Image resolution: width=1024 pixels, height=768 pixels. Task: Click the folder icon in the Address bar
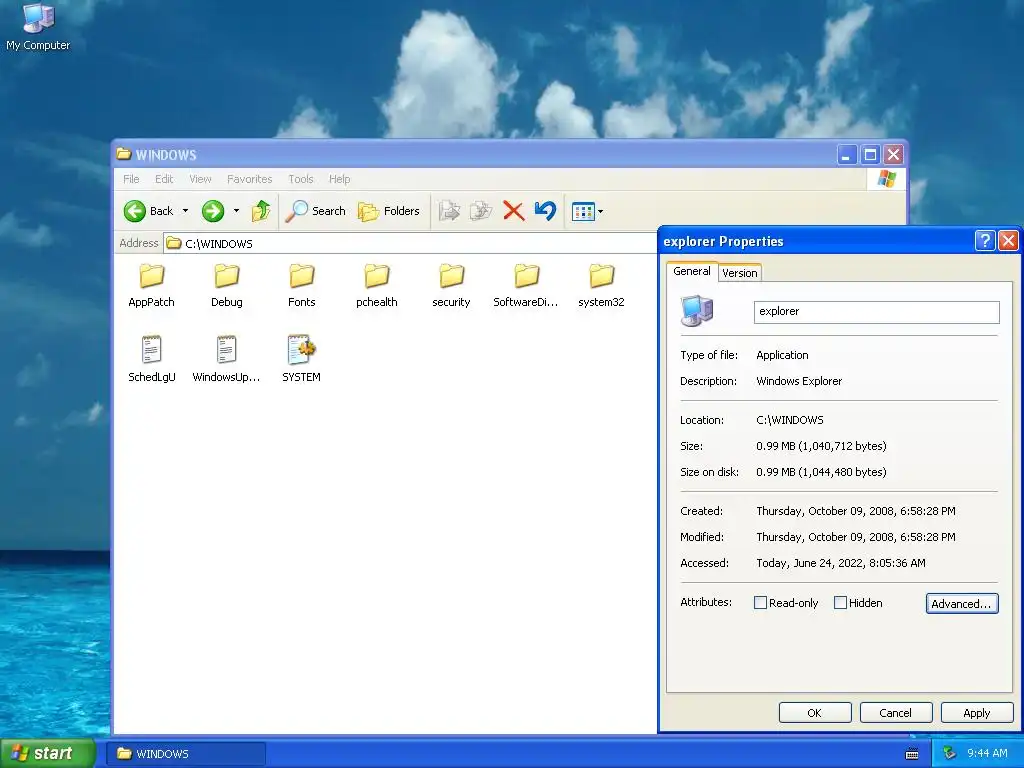(173, 243)
